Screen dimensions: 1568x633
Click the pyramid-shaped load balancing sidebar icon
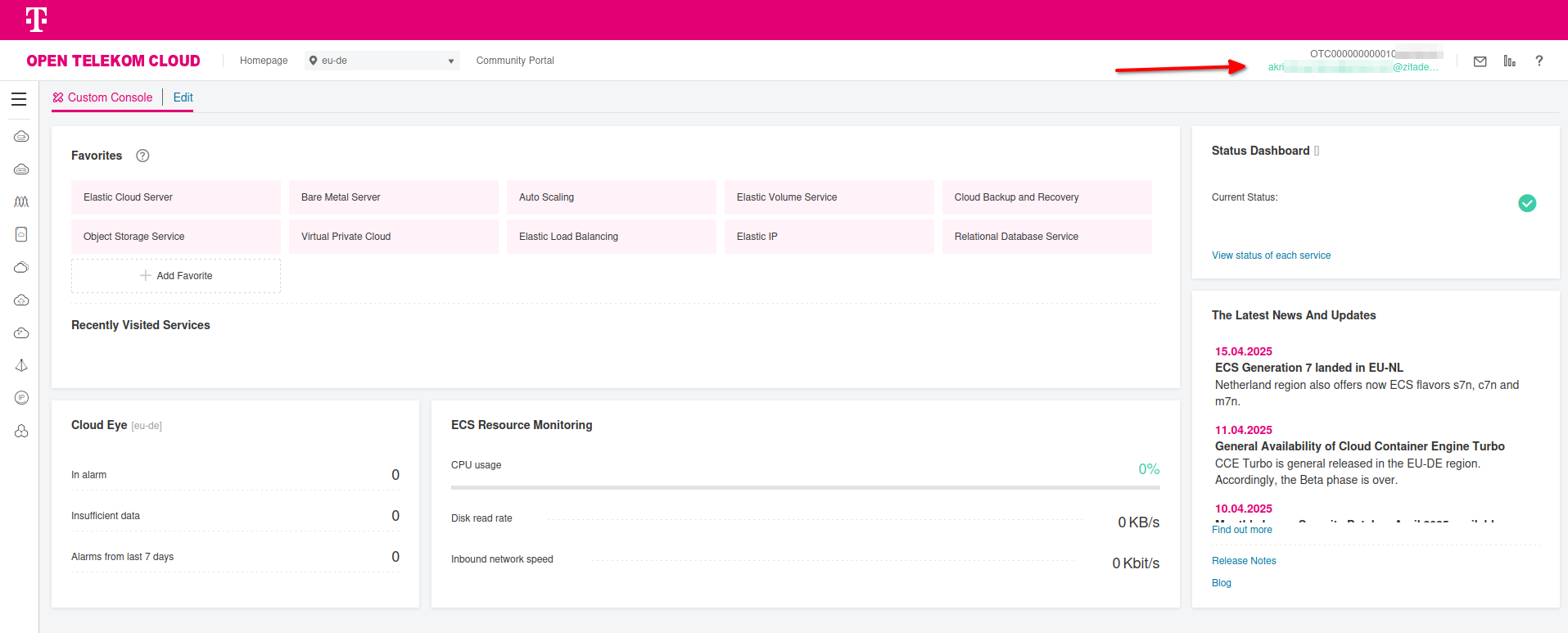tap(21, 365)
